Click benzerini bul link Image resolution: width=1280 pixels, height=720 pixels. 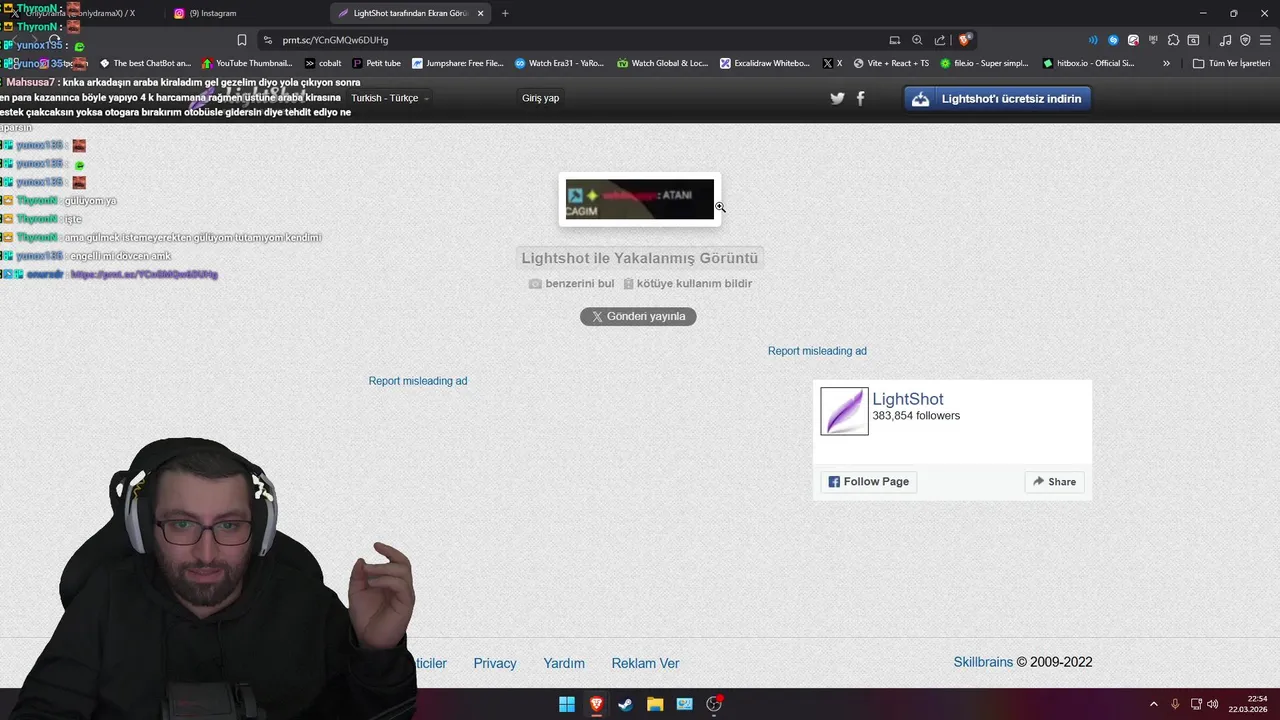(571, 283)
